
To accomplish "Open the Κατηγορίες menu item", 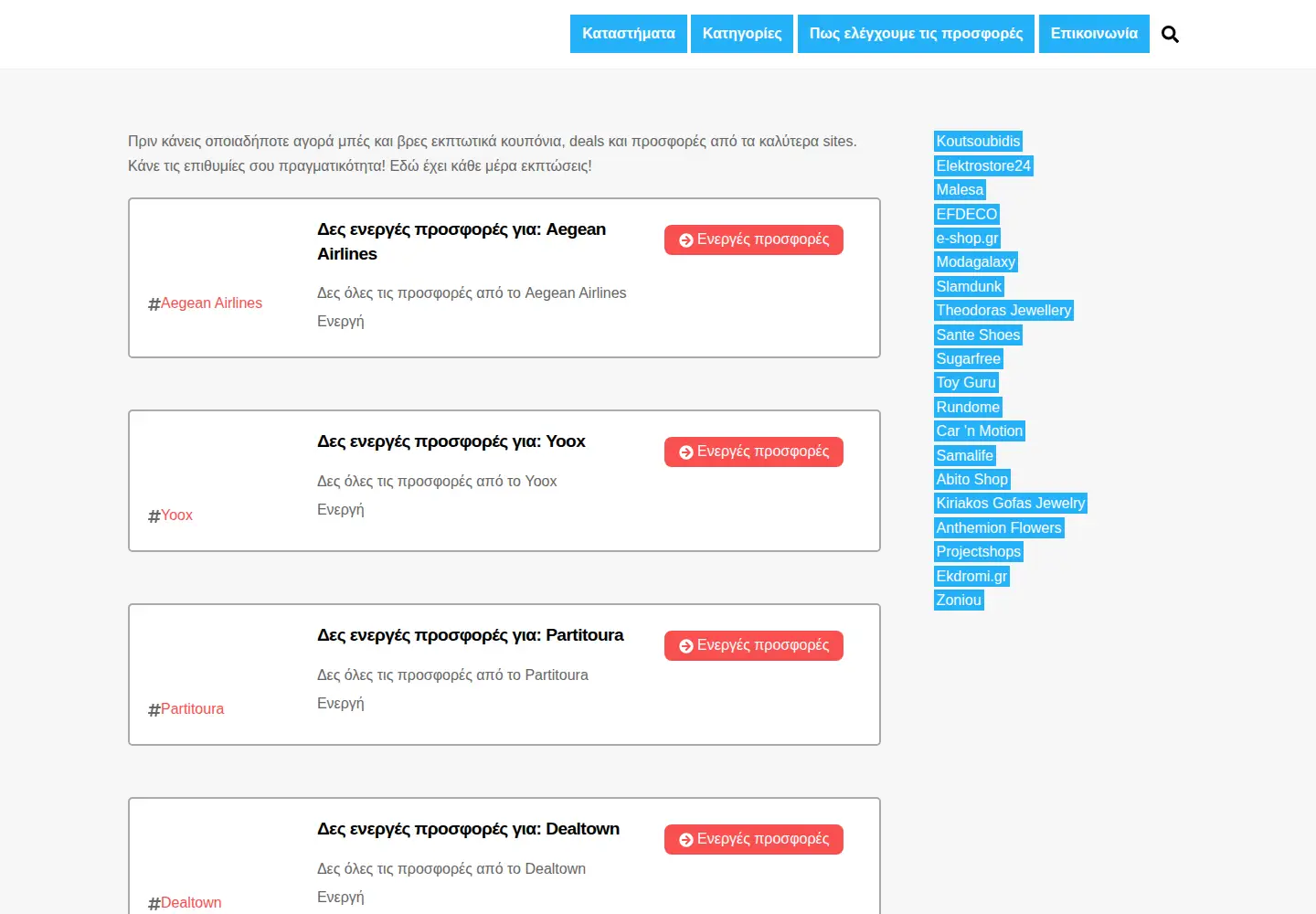I will [742, 34].
